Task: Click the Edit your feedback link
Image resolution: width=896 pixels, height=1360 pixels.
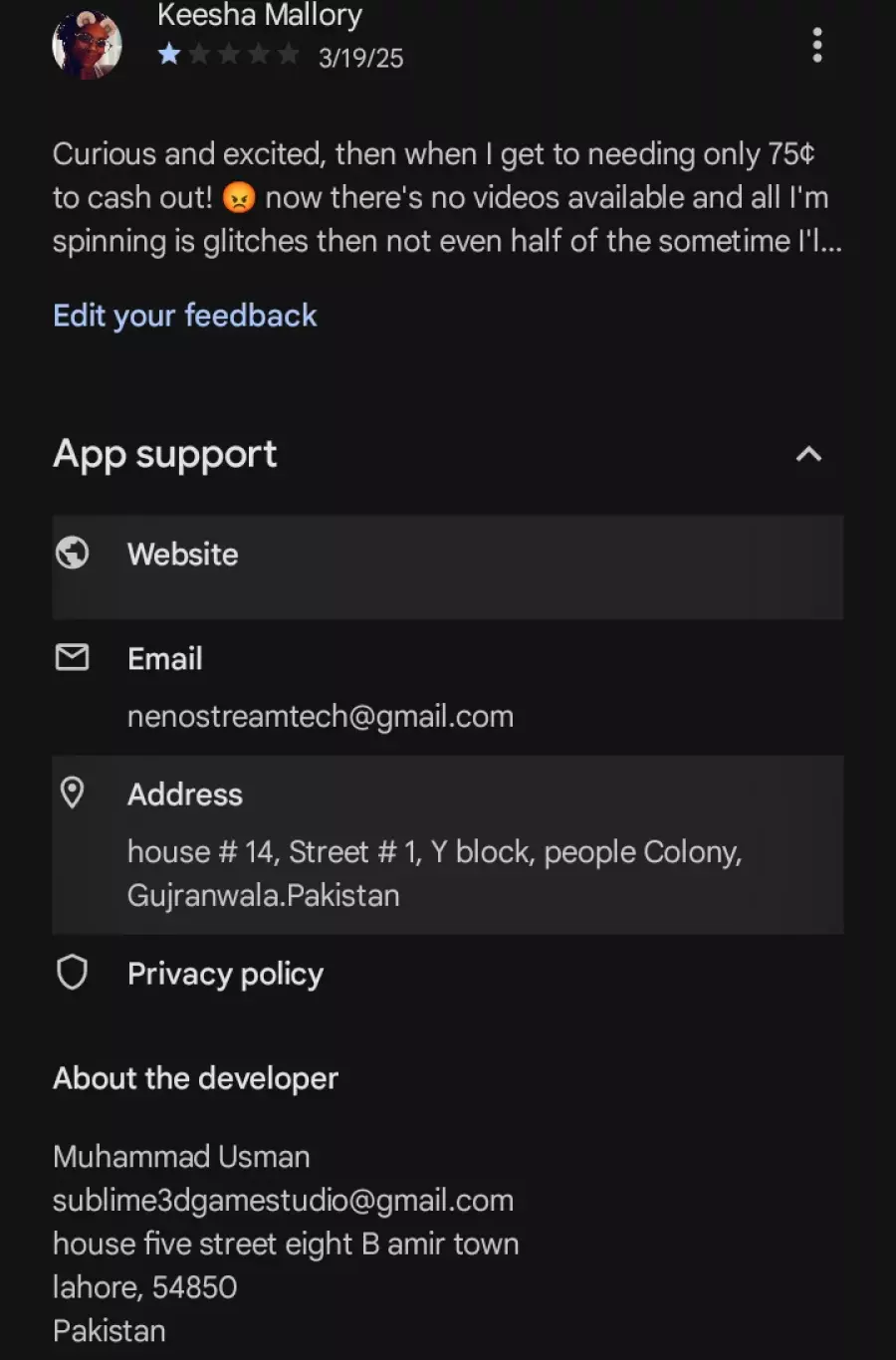Action: (185, 316)
